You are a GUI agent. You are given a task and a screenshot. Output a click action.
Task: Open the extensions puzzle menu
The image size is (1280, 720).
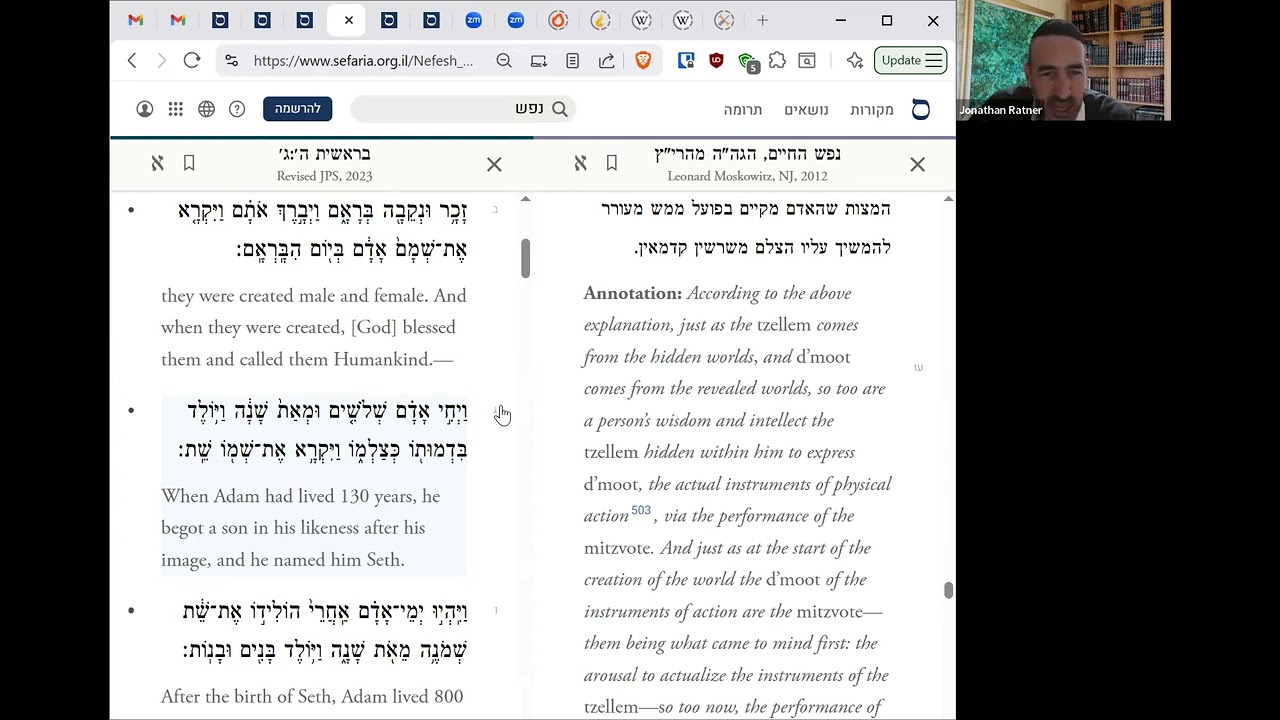[x=777, y=61]
